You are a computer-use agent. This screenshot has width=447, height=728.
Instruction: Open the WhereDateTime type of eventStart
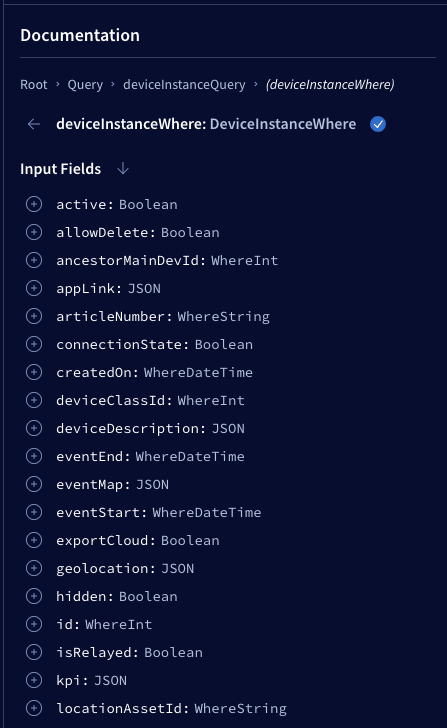[207, 513]
